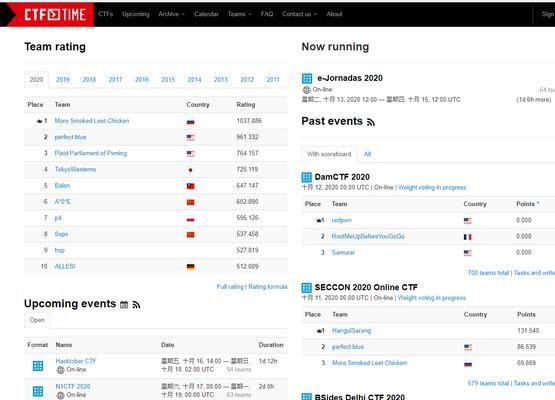The image size is (555, 400).
Task: Click the German flag in ALLES! row
Action: [x=190, y=267]
